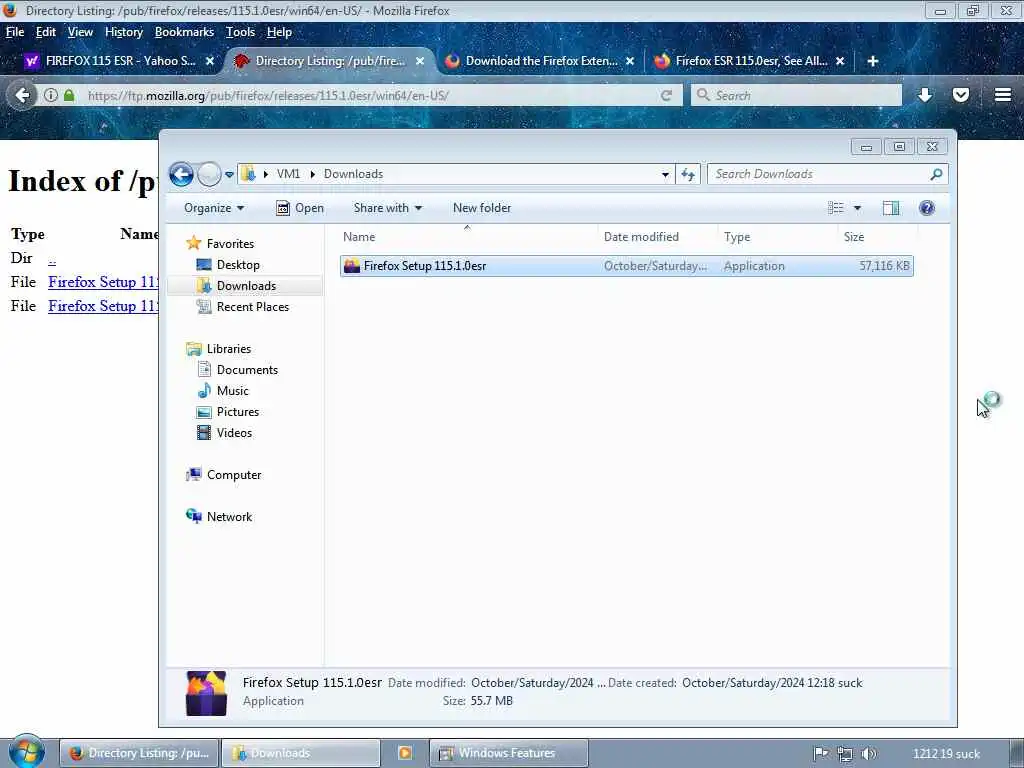Open the Firefox hamburger menu
This screenshot has width=1024, height=768.
pyautogui.click(x=1003, y=95)
